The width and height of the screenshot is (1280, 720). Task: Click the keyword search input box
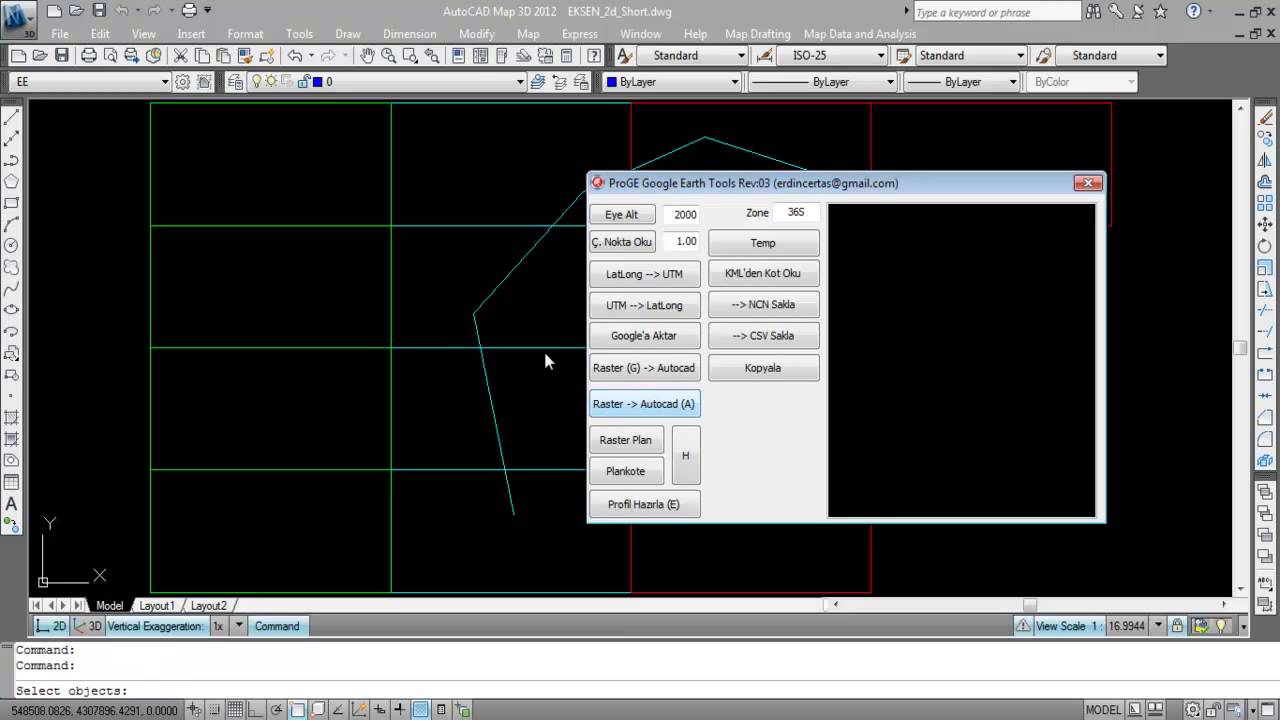coord(997,12)
